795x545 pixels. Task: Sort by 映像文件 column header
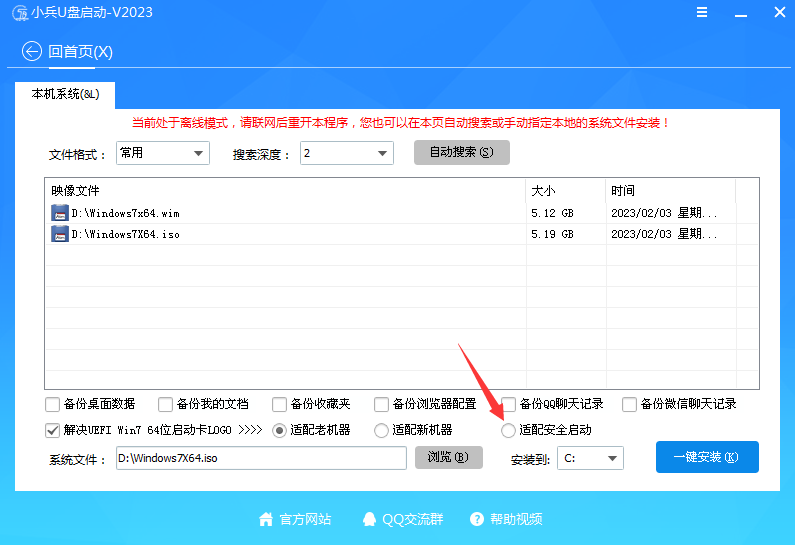pos(286,191)
